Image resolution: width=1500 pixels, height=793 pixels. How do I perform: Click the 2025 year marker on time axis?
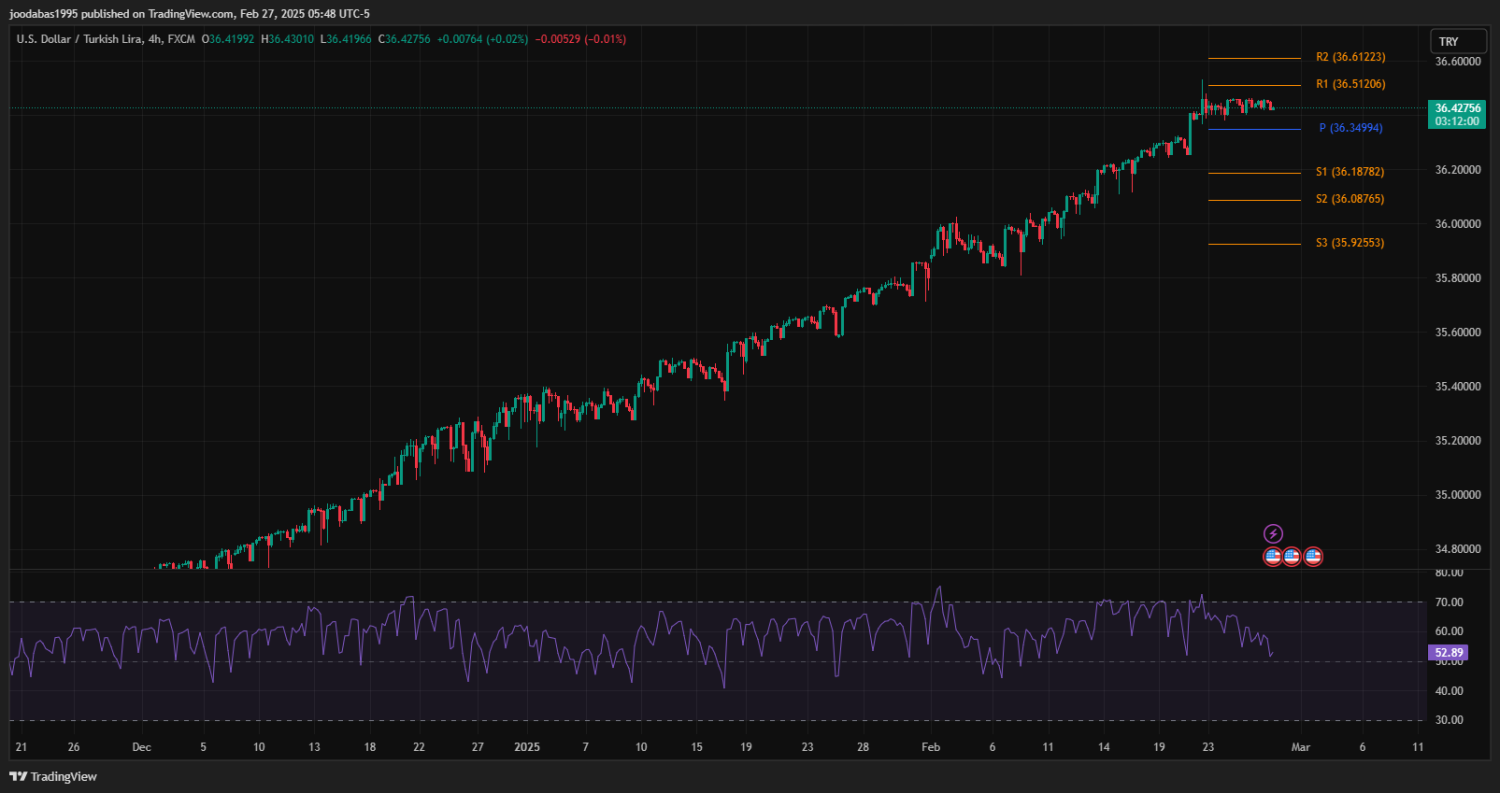(527, 747)
